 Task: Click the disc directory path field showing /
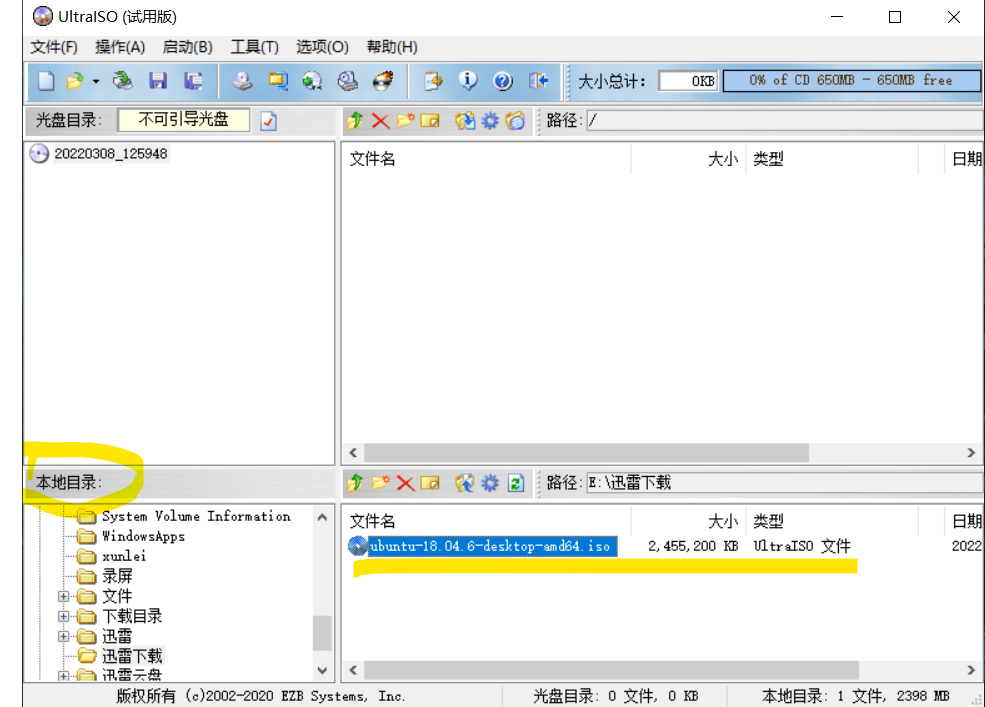[x=785, y=120]
